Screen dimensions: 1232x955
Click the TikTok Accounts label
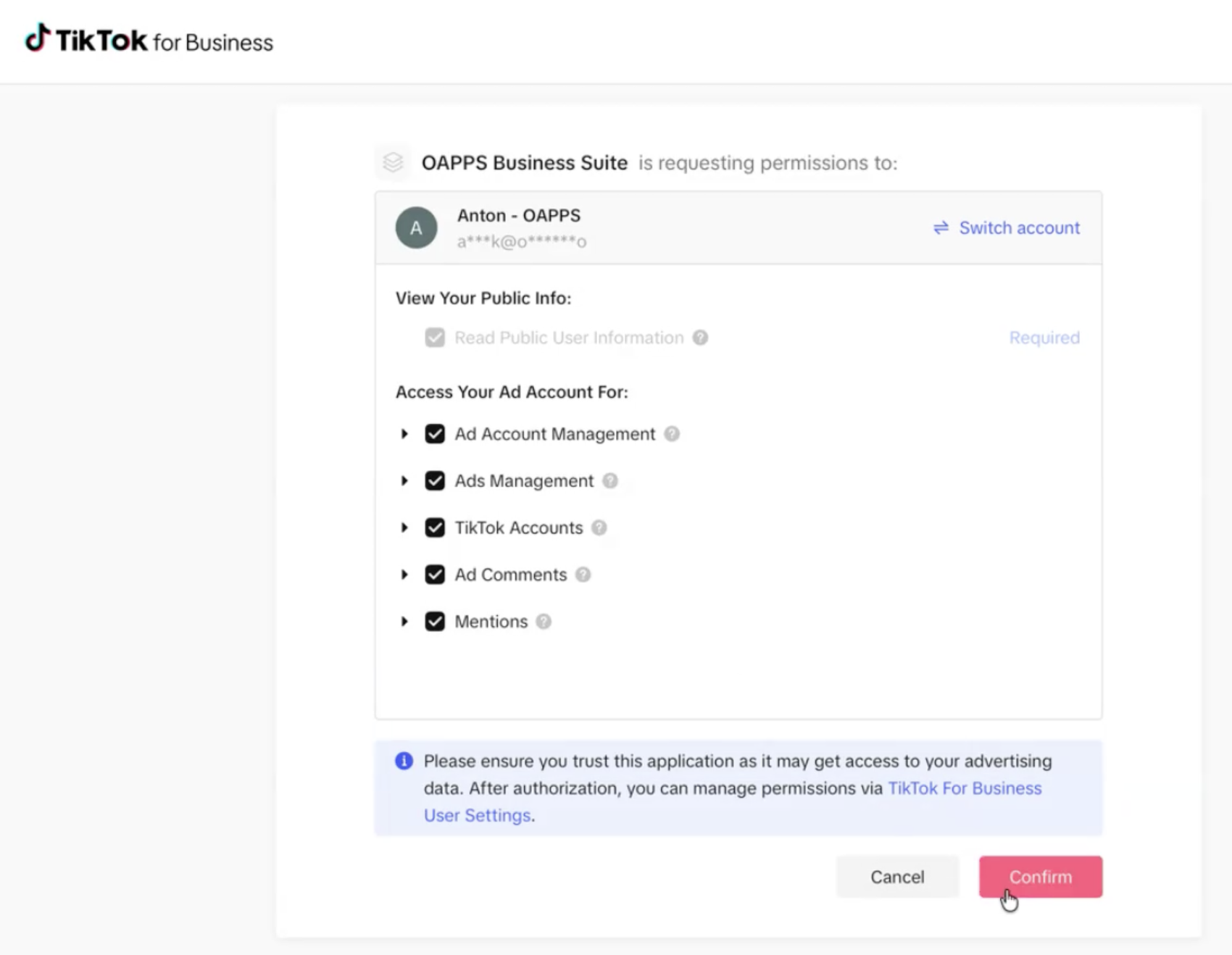(519, 527)
